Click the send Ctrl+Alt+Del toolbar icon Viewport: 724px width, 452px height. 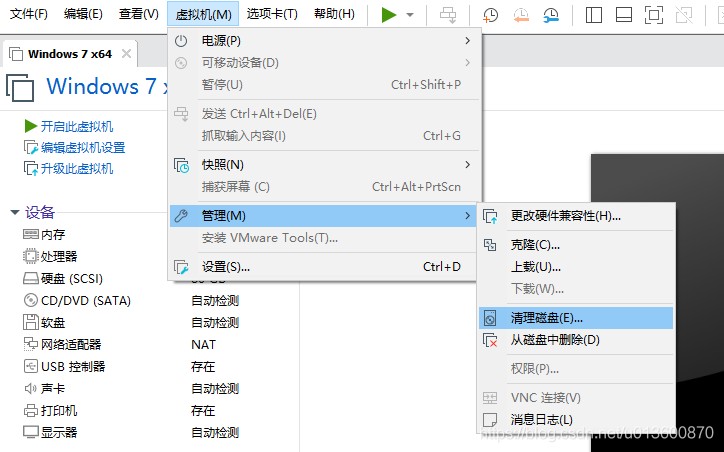[x=448, y=15]
